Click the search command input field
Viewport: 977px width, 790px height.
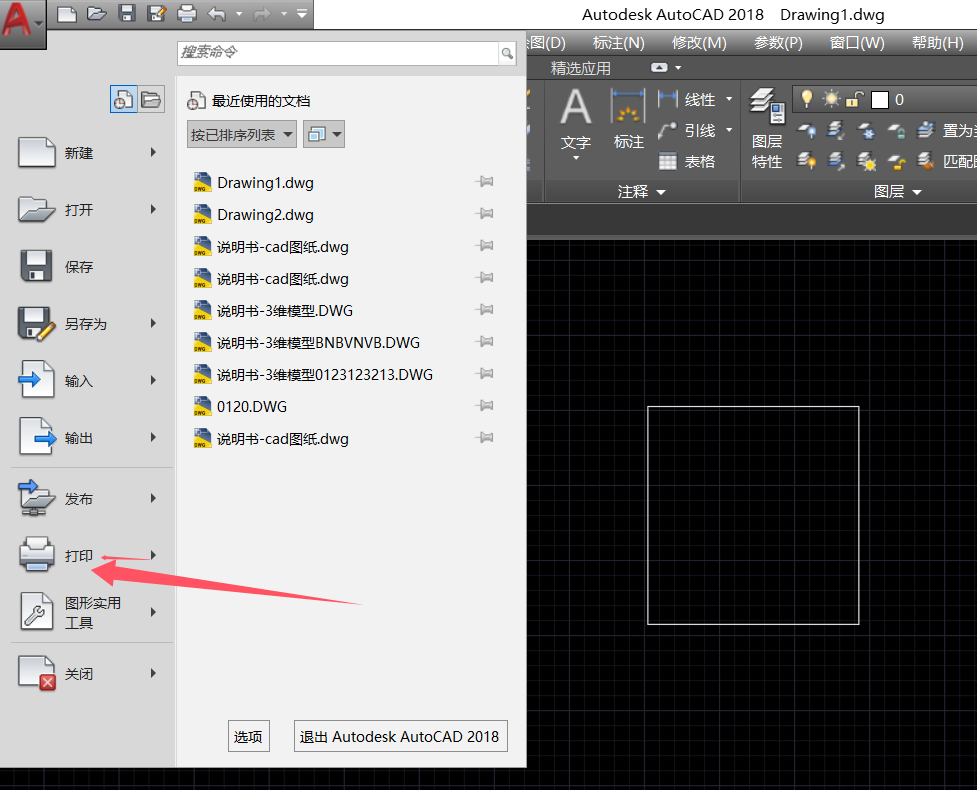point(338,53)
